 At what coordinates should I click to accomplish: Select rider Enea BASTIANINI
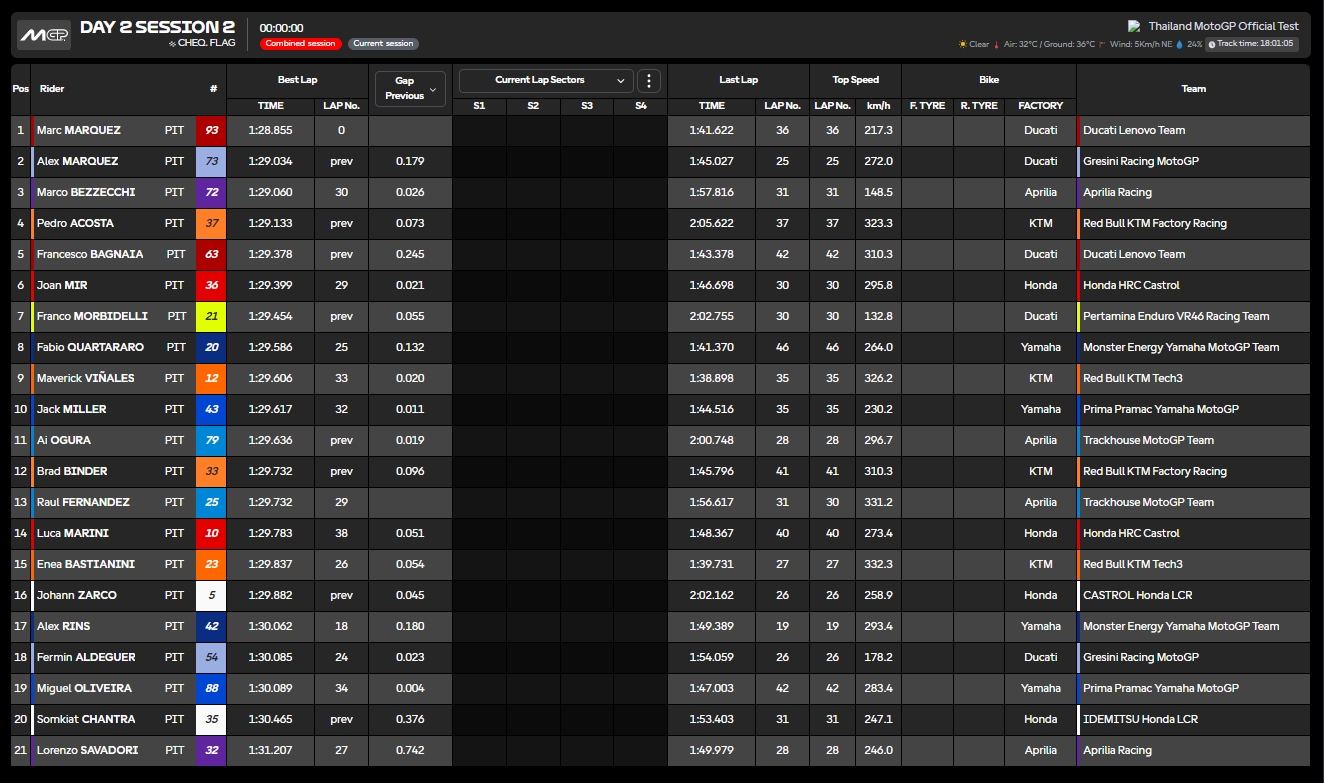[x=85, y=564]
